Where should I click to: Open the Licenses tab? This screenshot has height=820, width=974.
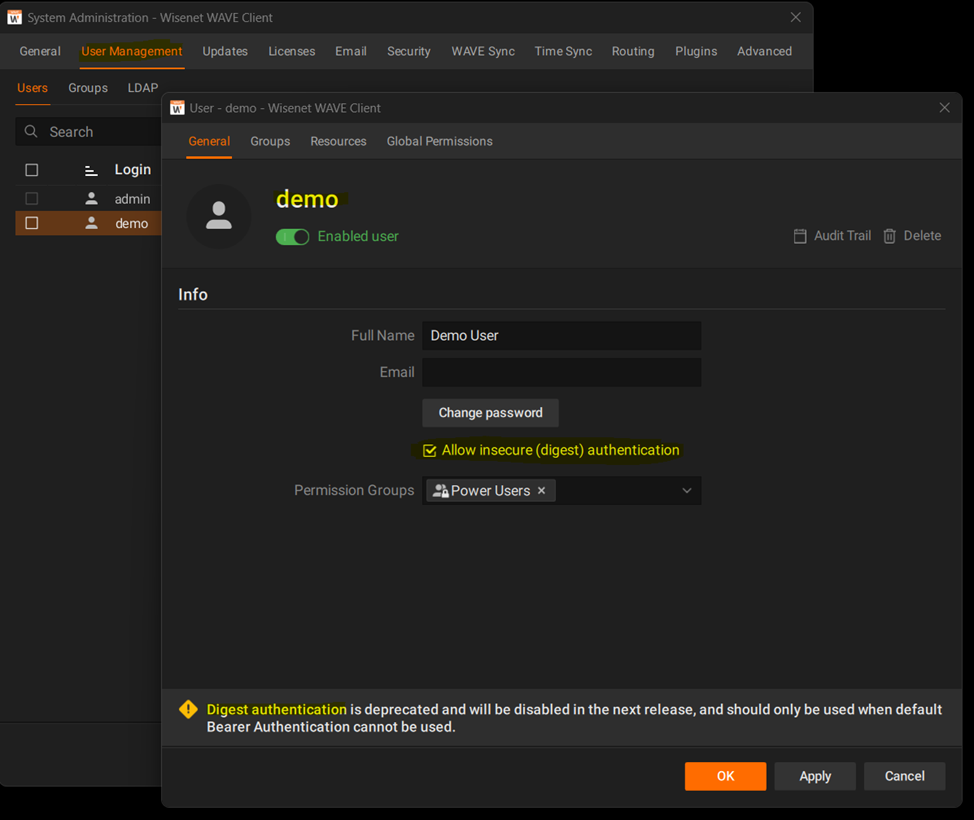tap(291, 51)
